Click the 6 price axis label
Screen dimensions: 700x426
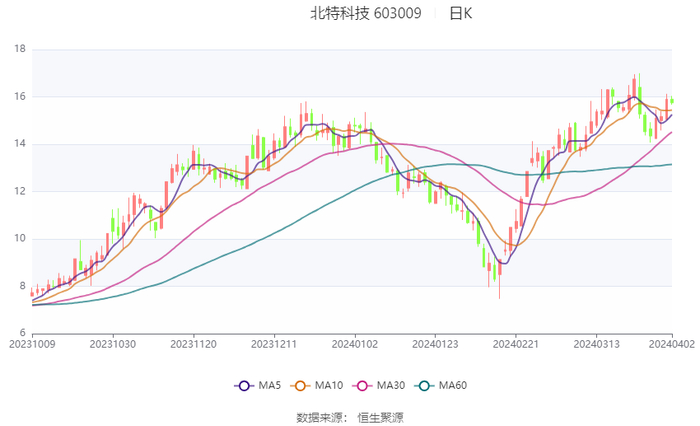tap(22, 333)
